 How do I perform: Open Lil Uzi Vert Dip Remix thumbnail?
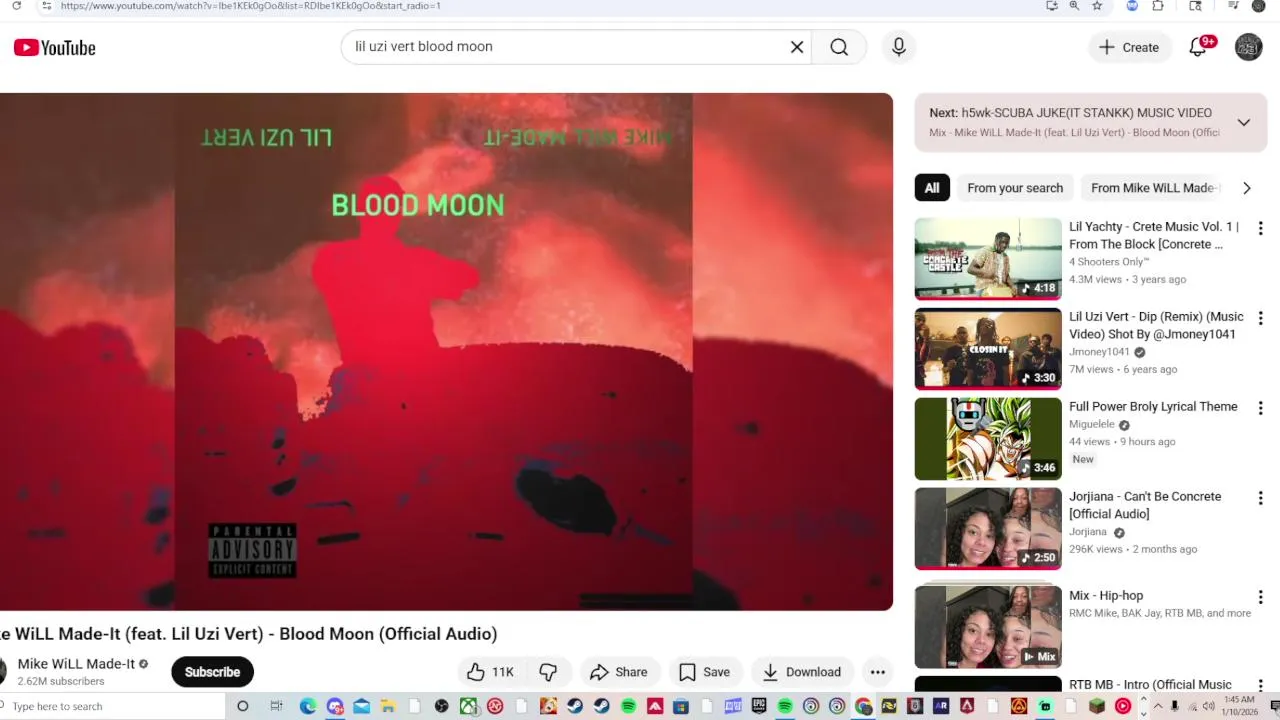pyautogui.click(x=988, y=349)
